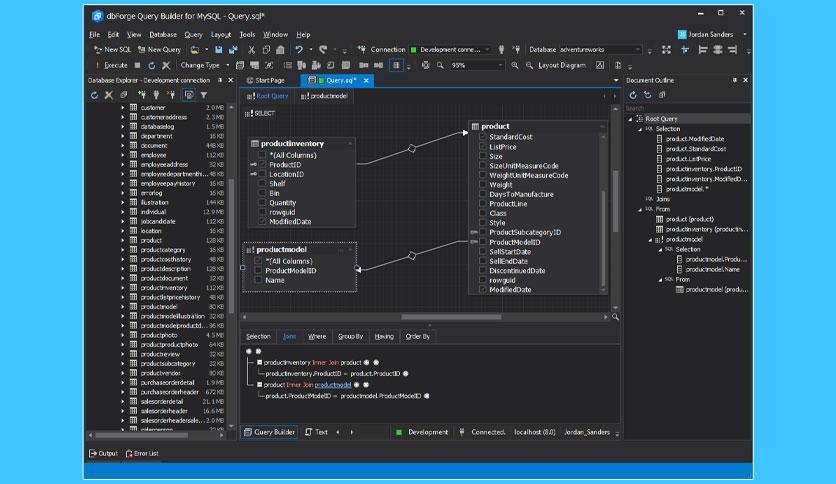
Task: Switch to the Start Page tab
Action: (x=266, y=80)
